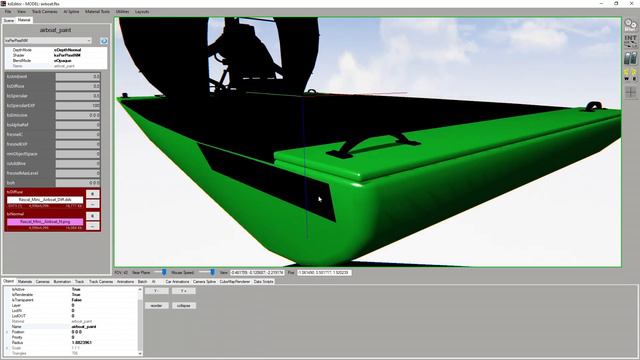Click the reorder button
The width and height of the screenshot is (640, 360).
click(156, 305)
